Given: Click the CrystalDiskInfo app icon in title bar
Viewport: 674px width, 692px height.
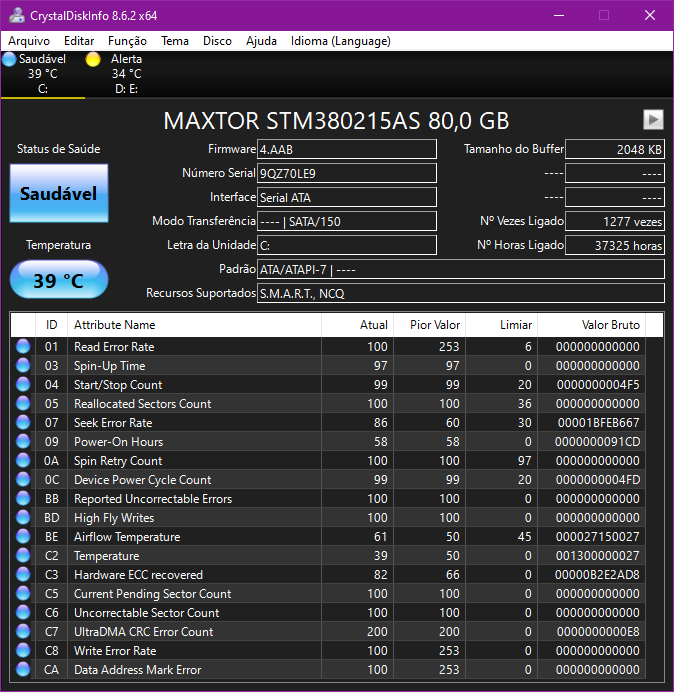Looking at the screenshot, I should point(17,15).
